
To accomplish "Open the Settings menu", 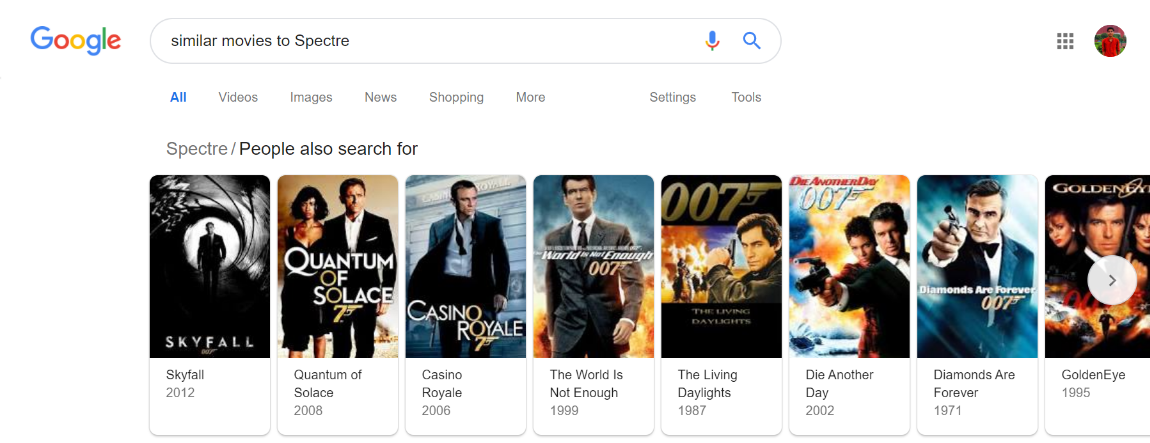I will point(673,97).
